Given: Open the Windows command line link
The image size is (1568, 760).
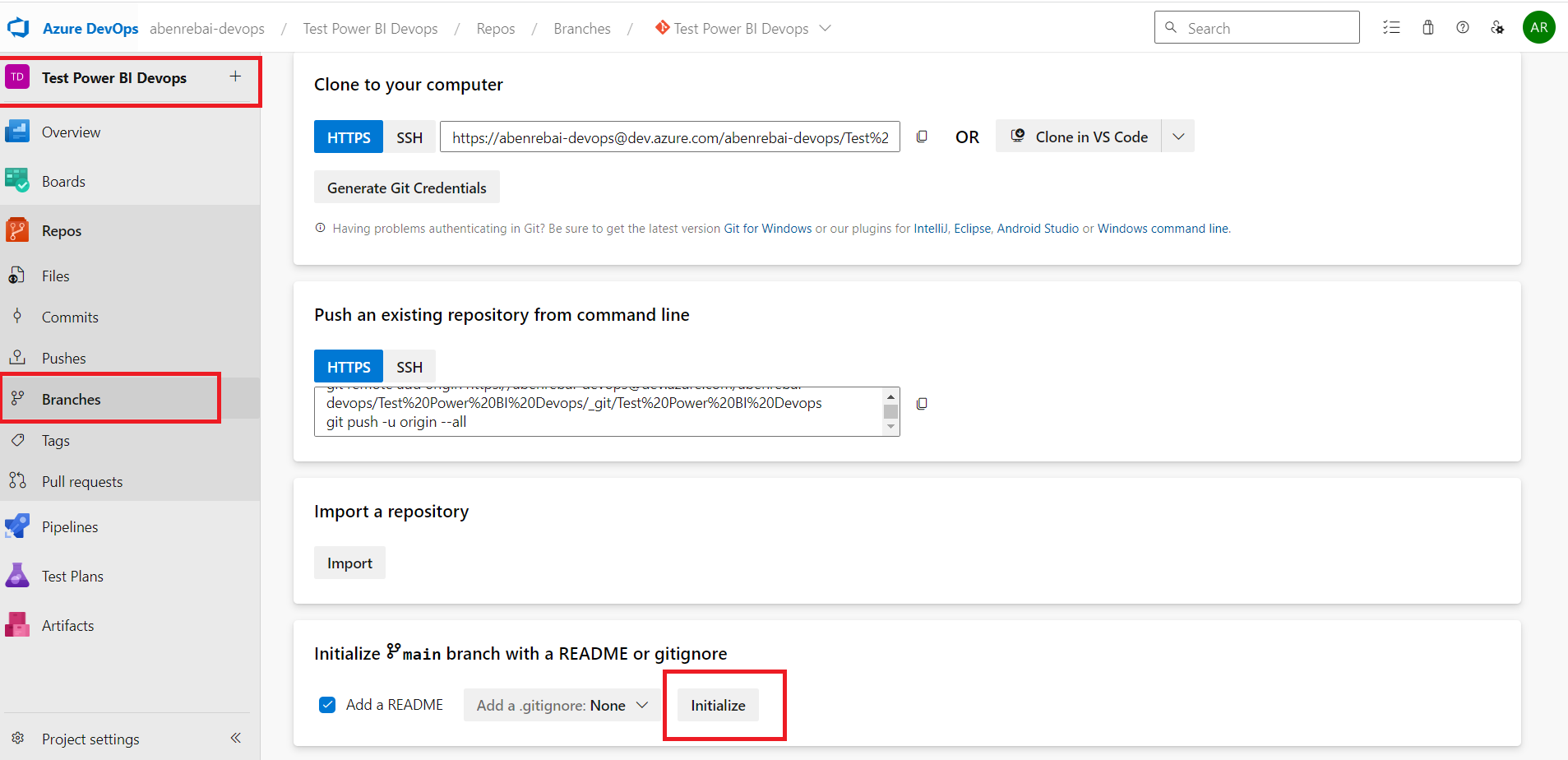Looking at the screenshot, I should [x=1163, y=229].
